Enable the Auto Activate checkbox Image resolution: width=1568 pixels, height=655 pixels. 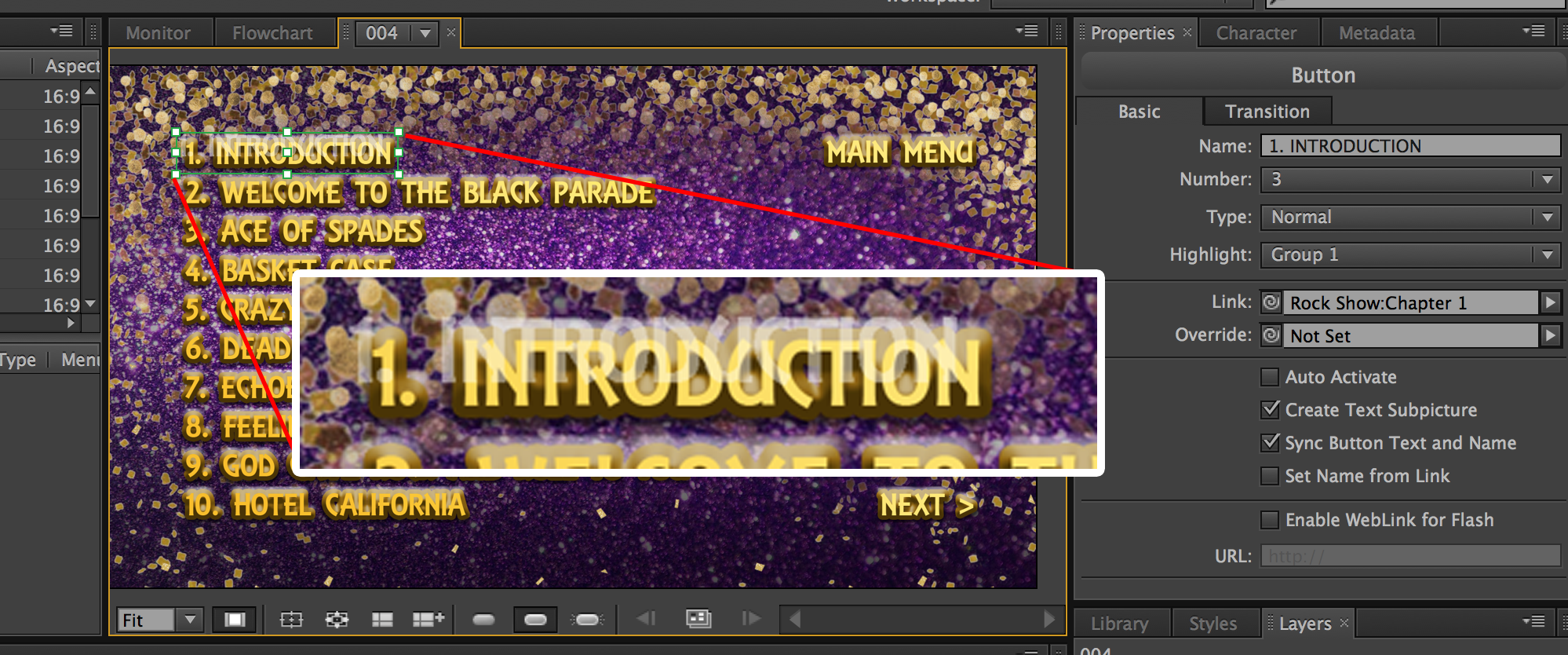1269,377
